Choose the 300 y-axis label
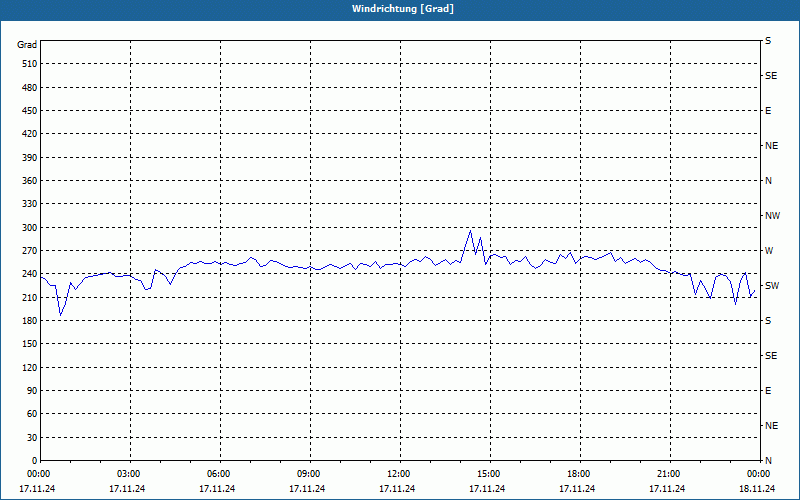The image size is (800, 500). (30, 228)
